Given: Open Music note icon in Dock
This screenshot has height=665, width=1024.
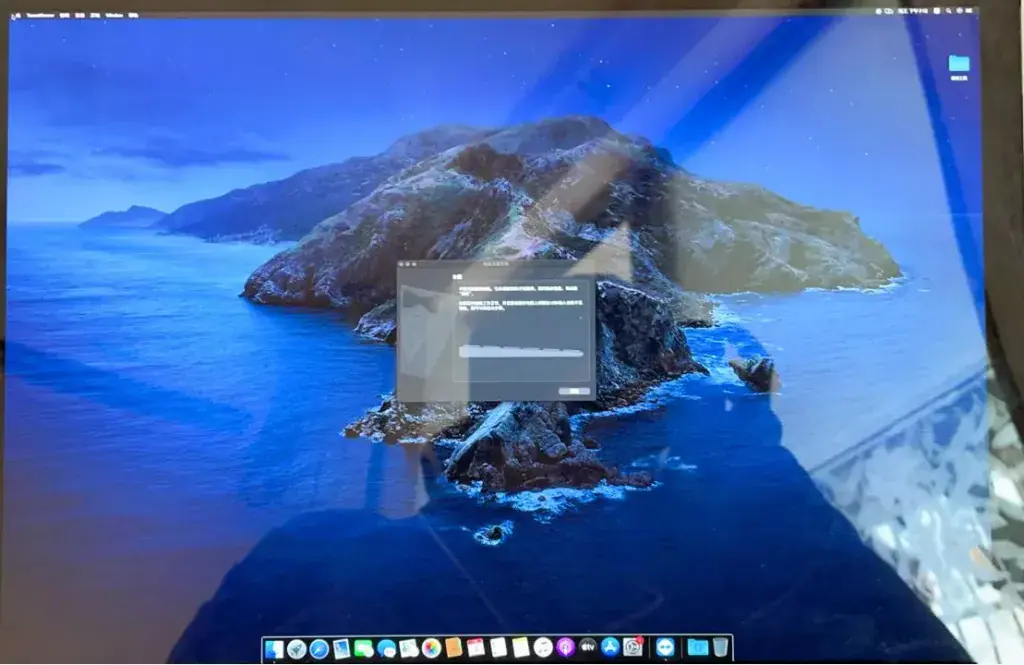Looking at the screenshot, I should (543, 647).
